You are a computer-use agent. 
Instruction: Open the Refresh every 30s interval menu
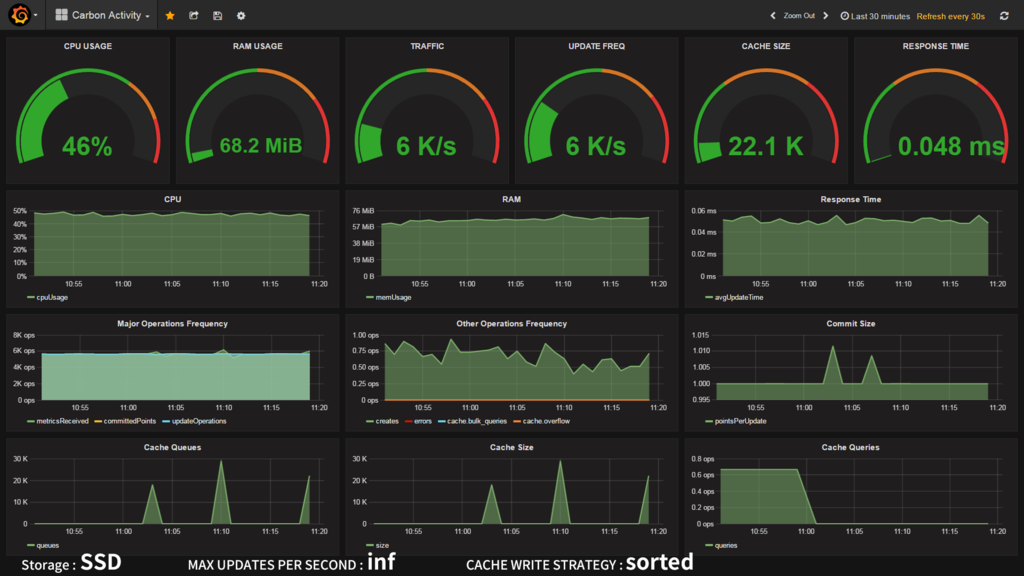tap(950, 16)
